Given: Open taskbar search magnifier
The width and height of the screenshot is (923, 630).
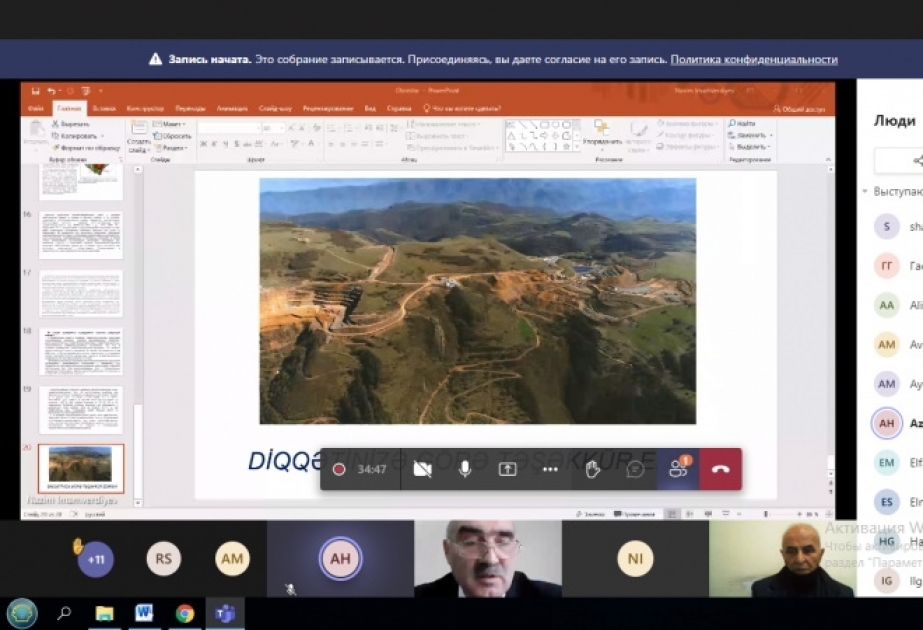Looking at the screenshot, I should [64, 613].
